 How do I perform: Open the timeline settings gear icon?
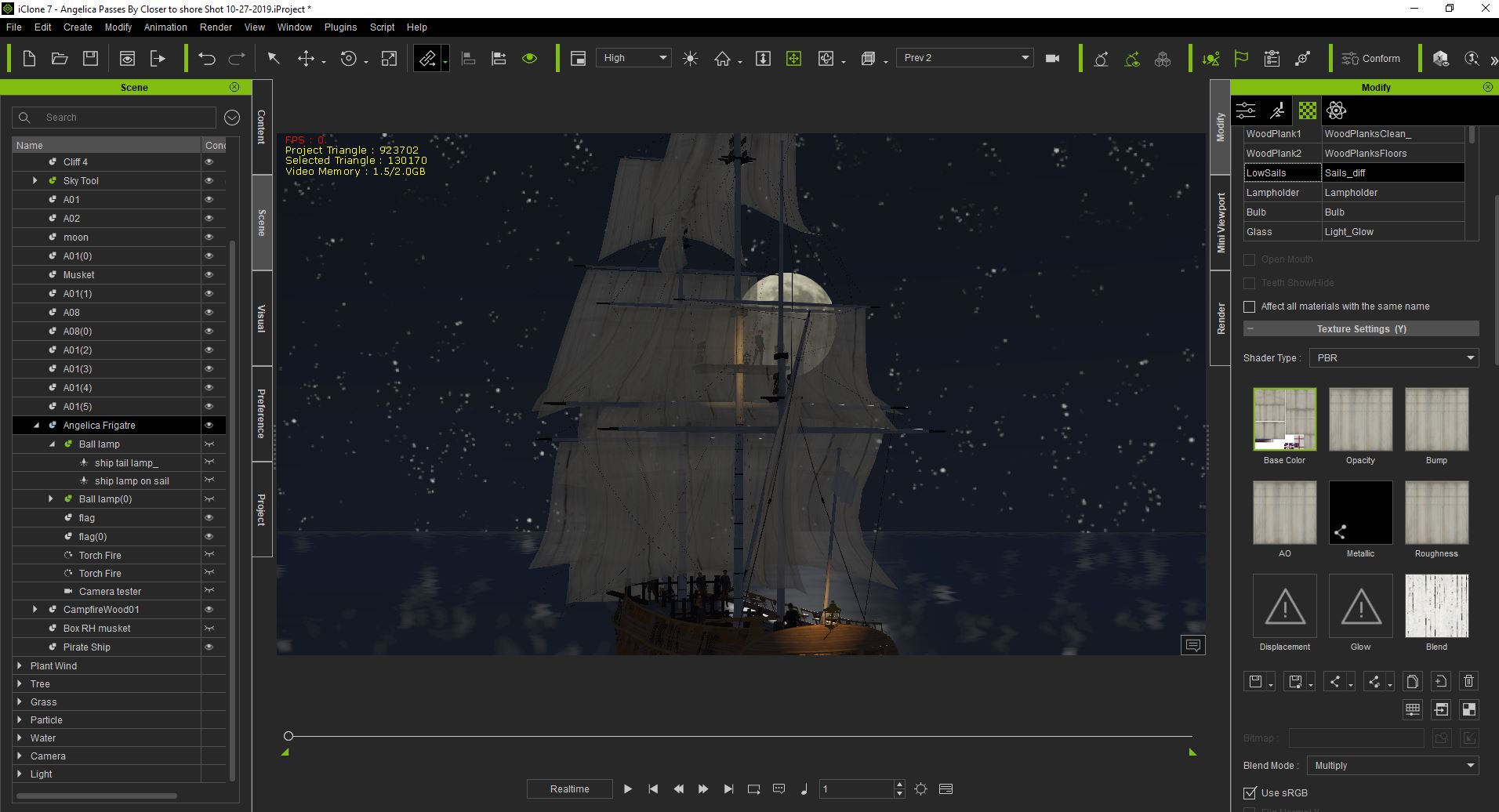point(921,789)
